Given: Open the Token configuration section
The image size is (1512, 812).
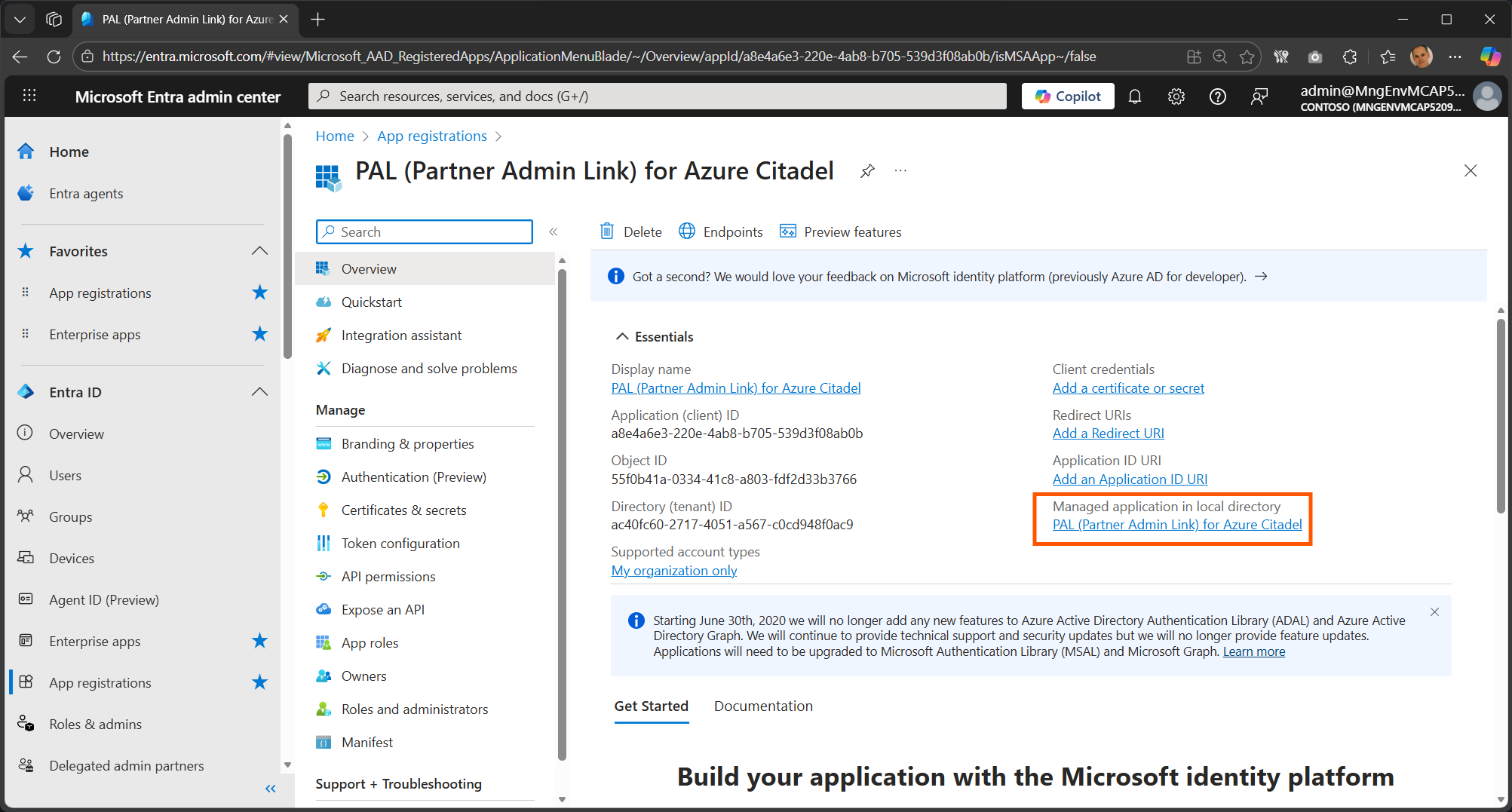Looking at the screenshot, I should [400, 543].
